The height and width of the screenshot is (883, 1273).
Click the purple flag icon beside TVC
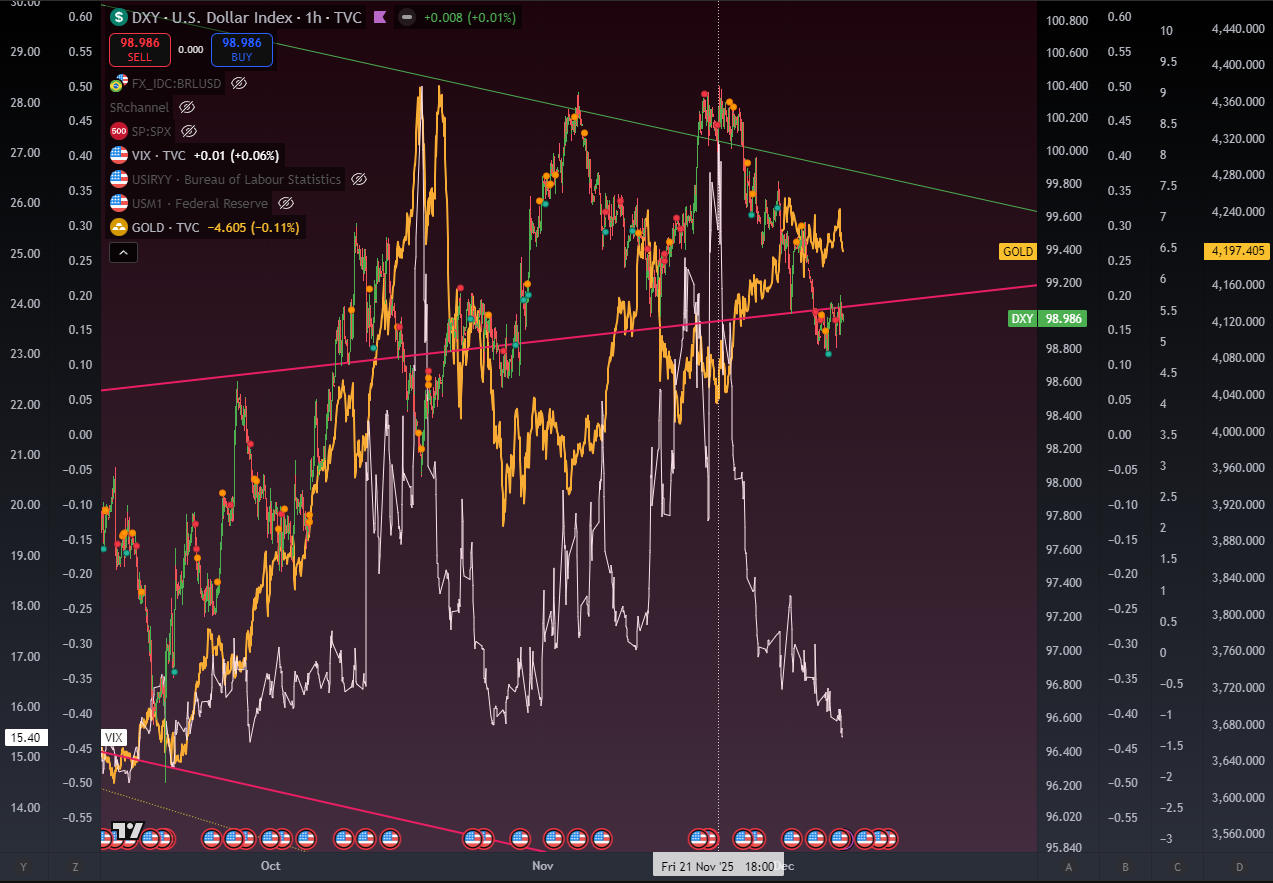pyautogui.click(x=379, y=17)
